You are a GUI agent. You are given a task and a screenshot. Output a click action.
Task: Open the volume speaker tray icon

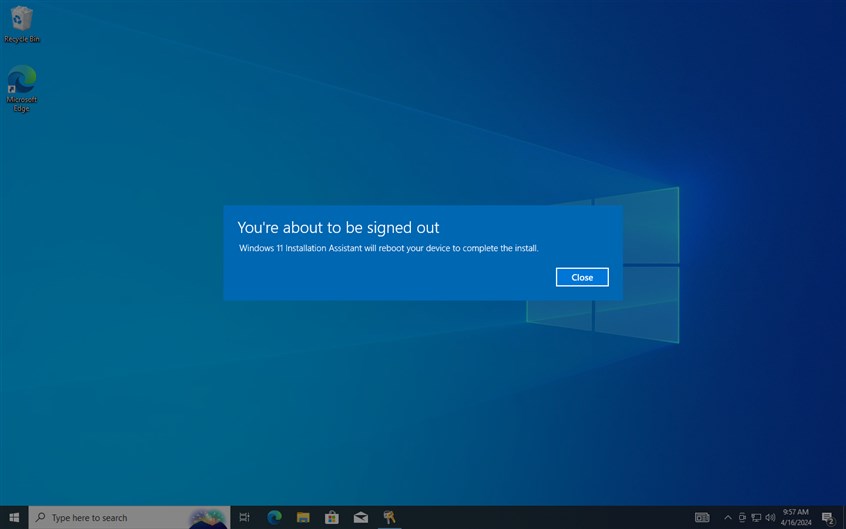point(770,517)
